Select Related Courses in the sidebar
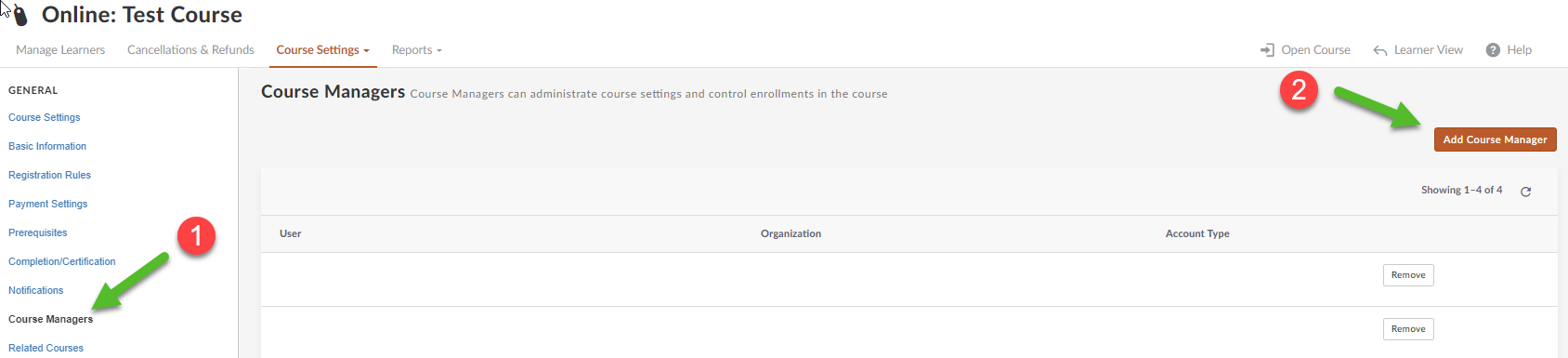The width and height of the screenshot is (1568, 358). 46,348
